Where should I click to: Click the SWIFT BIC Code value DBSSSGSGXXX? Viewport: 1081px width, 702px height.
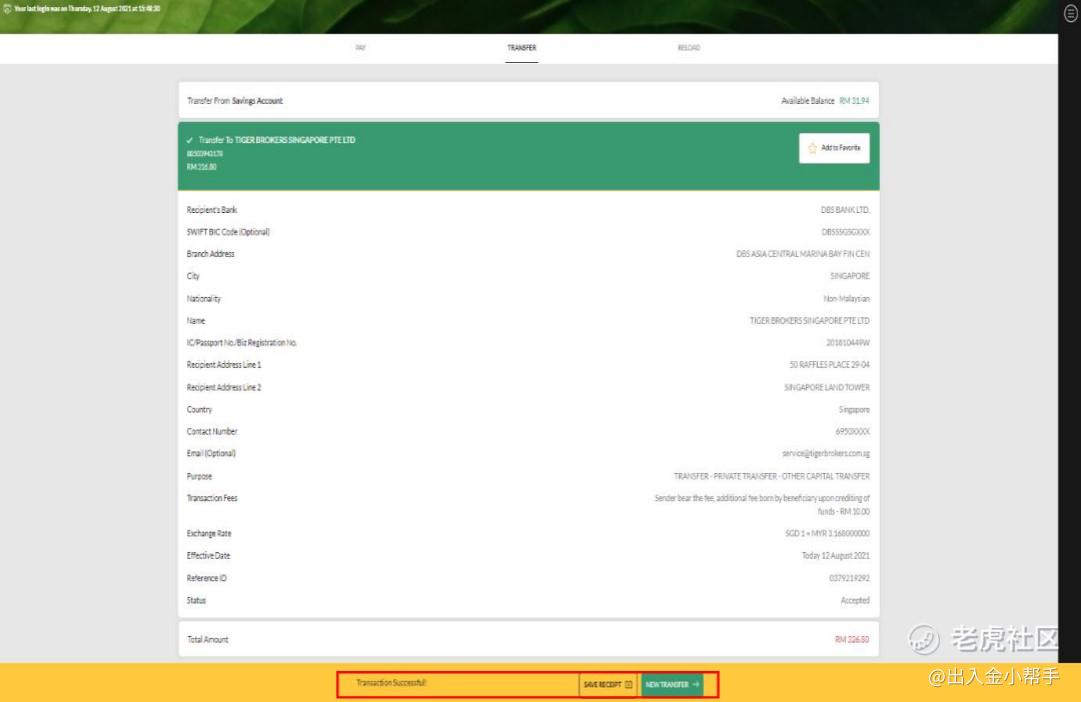(846, 232)
